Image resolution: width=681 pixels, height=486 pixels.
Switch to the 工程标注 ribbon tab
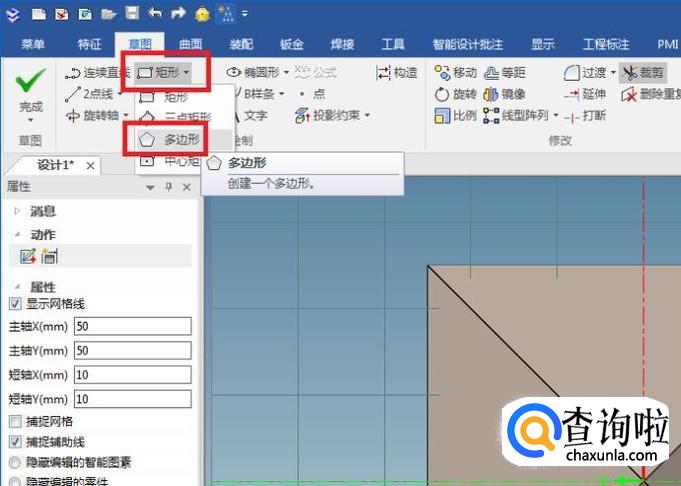tap(605, 44)
